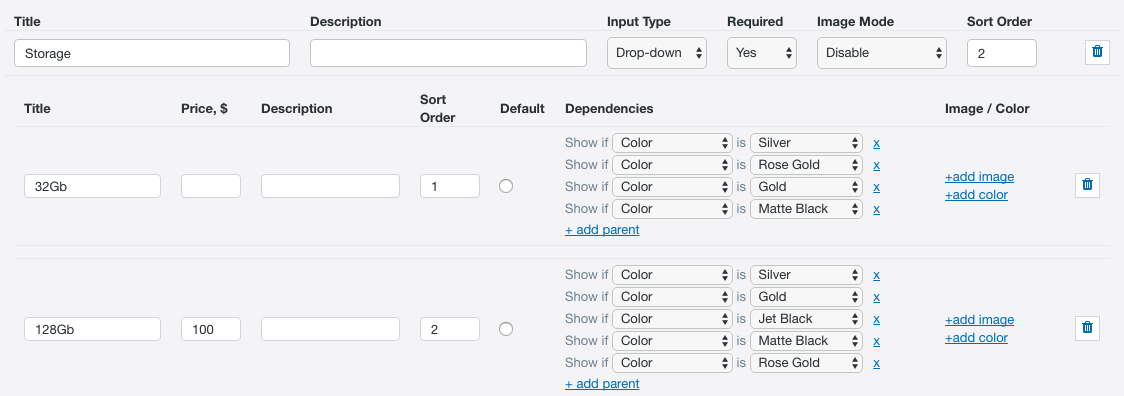This screenshot has width=1124, height=396.
Task: Focus the Storage option Description field
Action: [448, 53]
